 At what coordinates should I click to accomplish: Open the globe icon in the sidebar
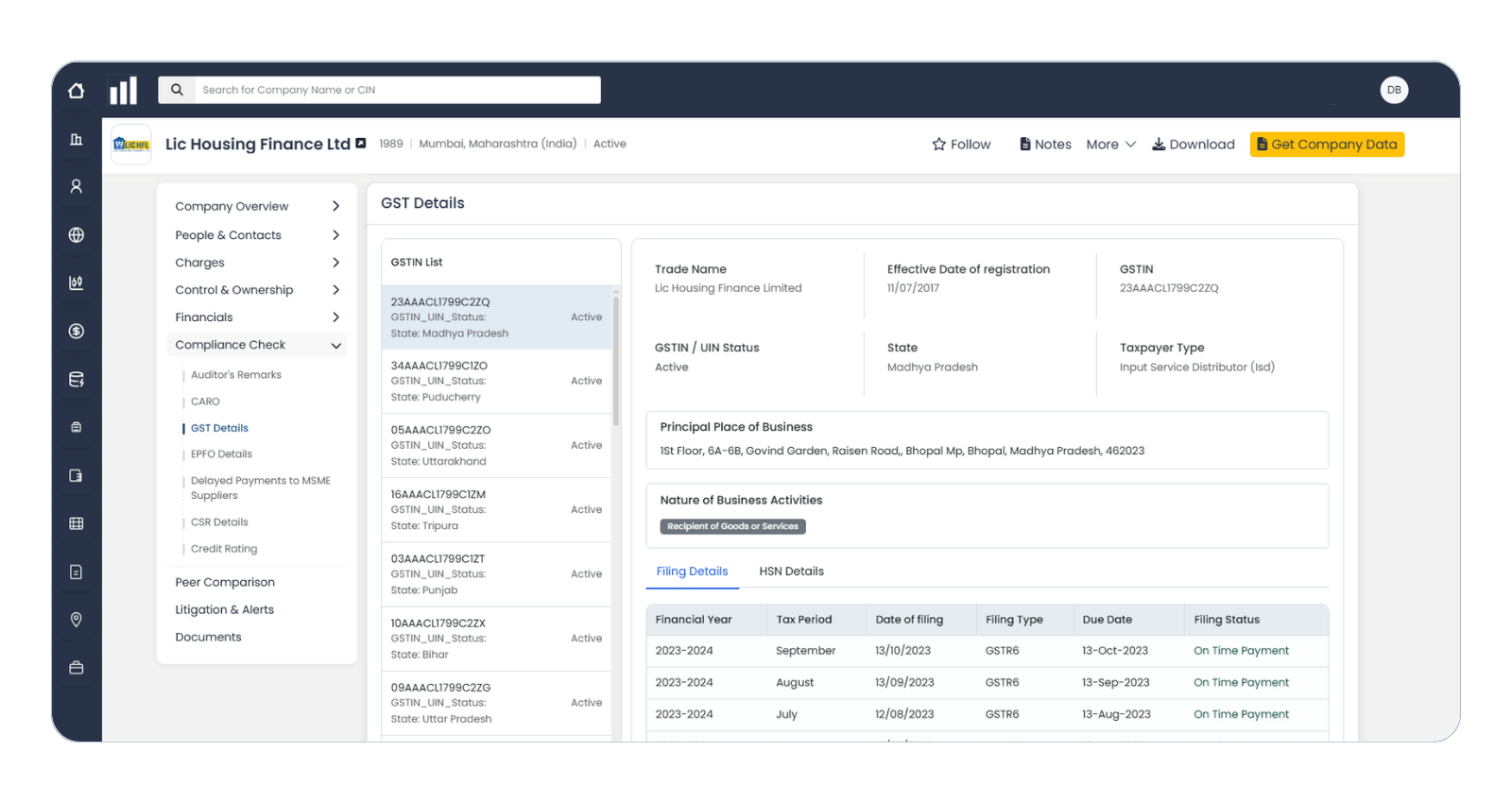77,235
